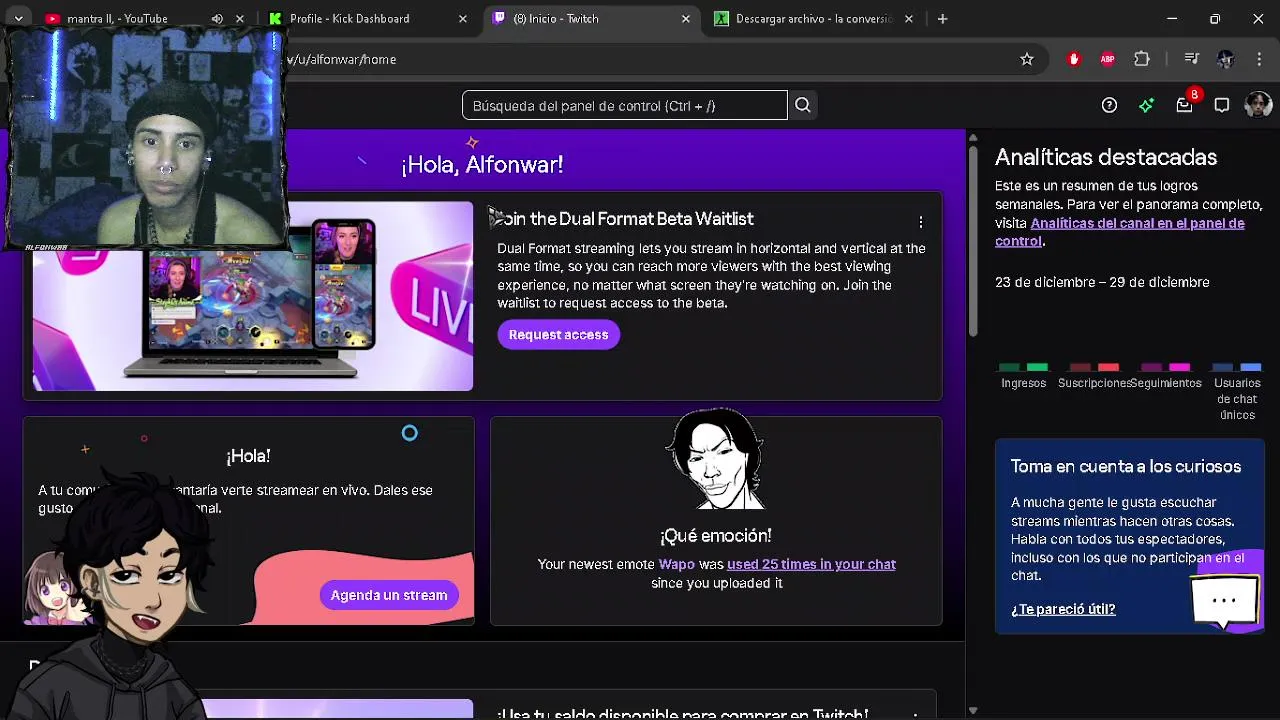This screenshot has height=720, width=1280.
Task: Open Analíticas del canal en el panel de control link
Action: [1120, 232]
